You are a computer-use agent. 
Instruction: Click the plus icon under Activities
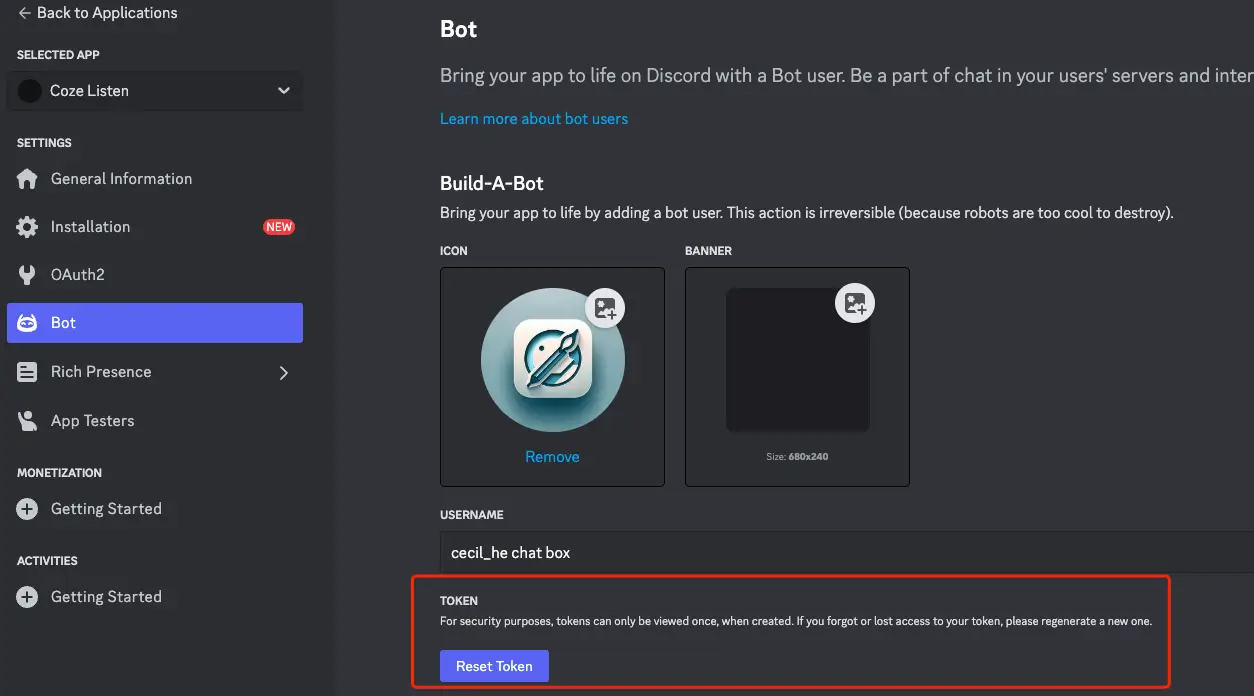[28, 597]
